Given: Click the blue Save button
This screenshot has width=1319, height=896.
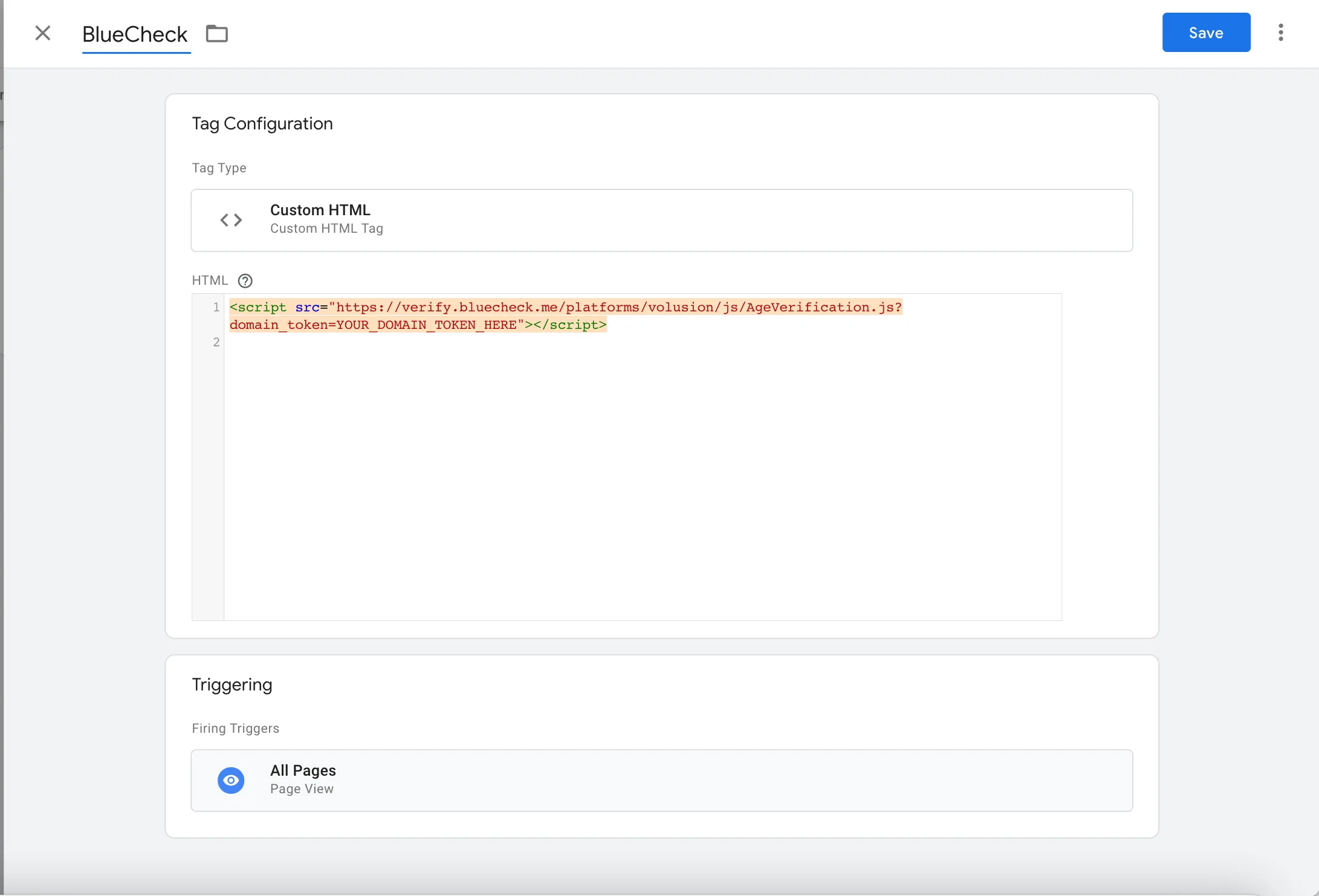Looking at the screenshot, I should (x=1206, y=33).
